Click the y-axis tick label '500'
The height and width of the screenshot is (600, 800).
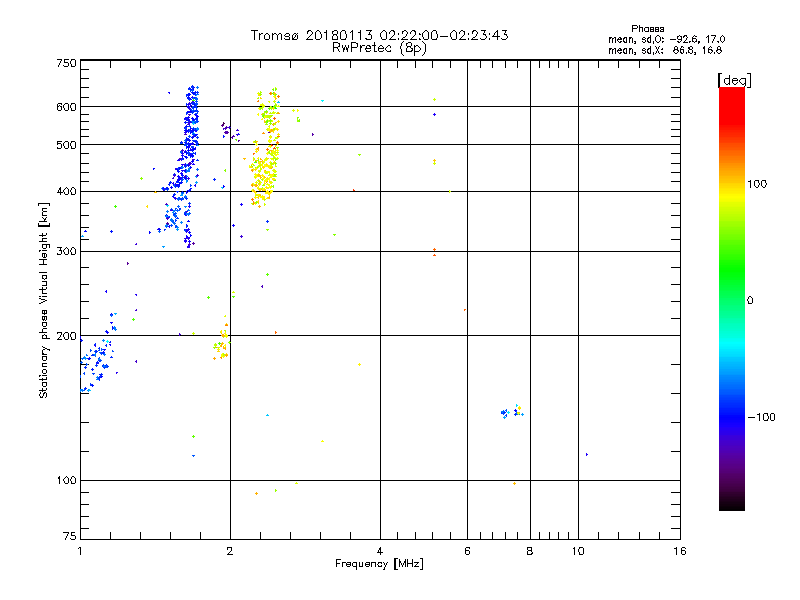click(x=66, y=145)
